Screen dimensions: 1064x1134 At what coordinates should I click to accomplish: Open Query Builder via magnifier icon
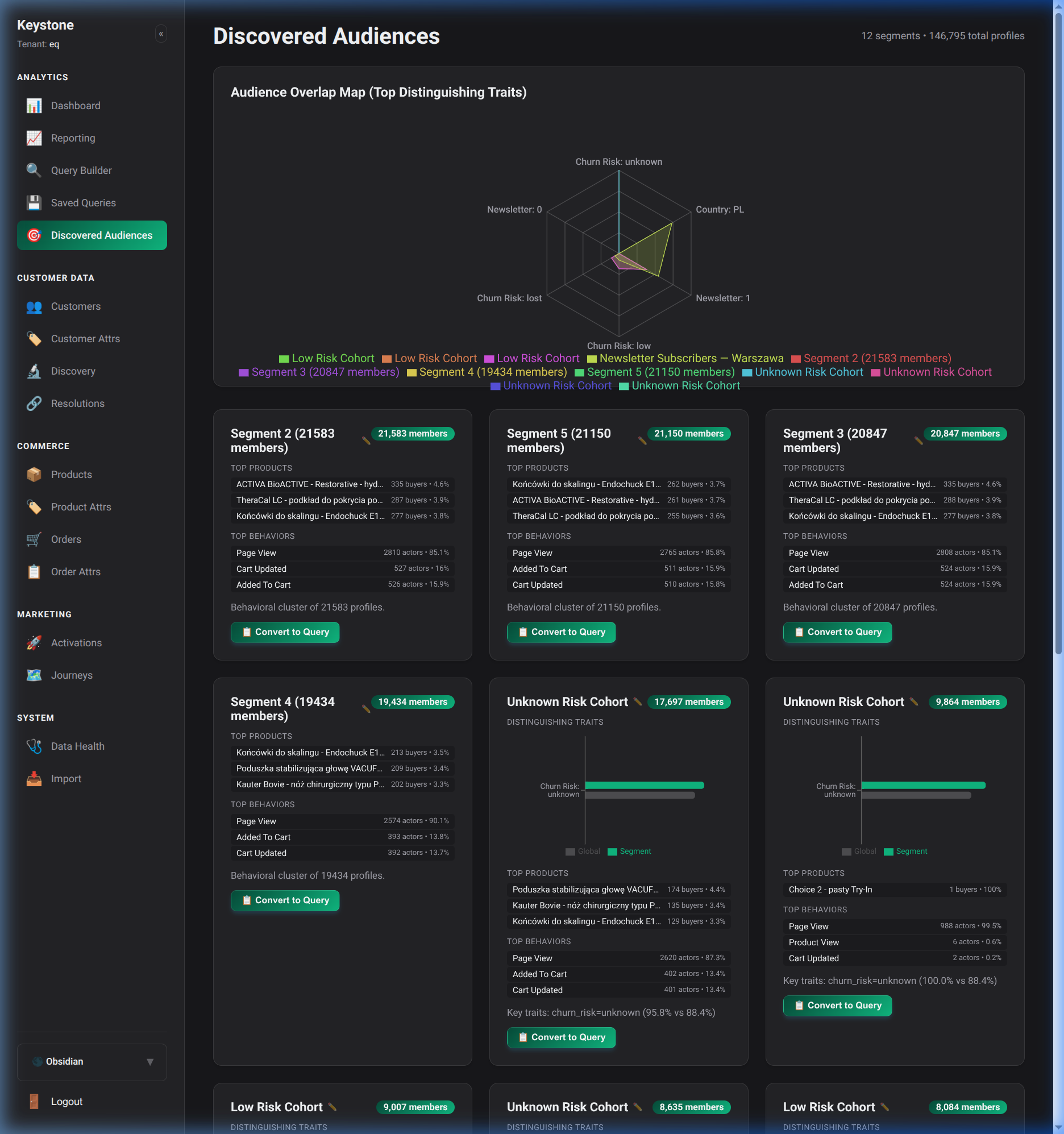(34, 171)
